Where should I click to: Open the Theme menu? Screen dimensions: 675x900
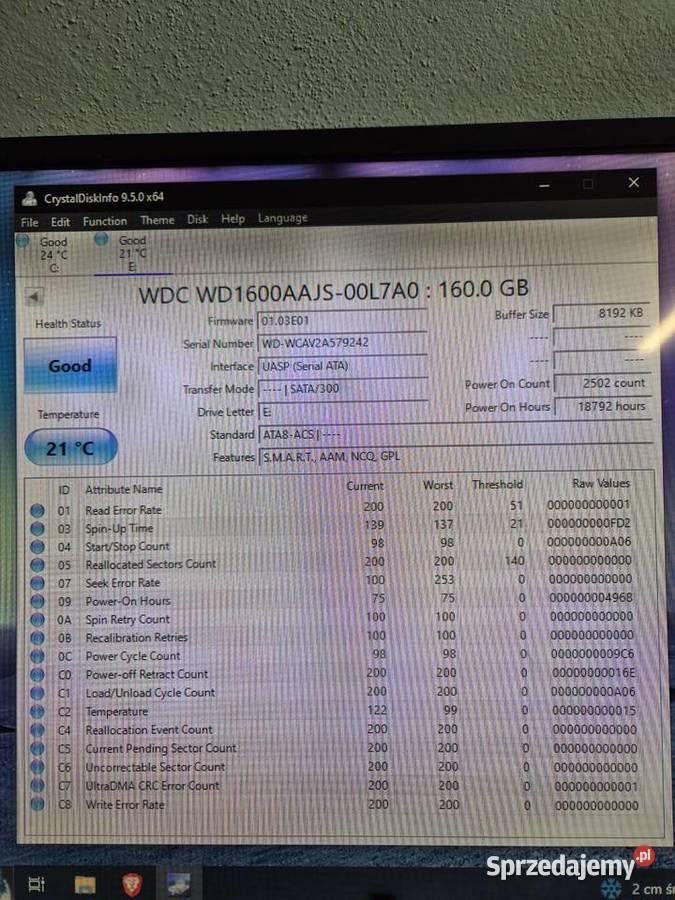157,220
